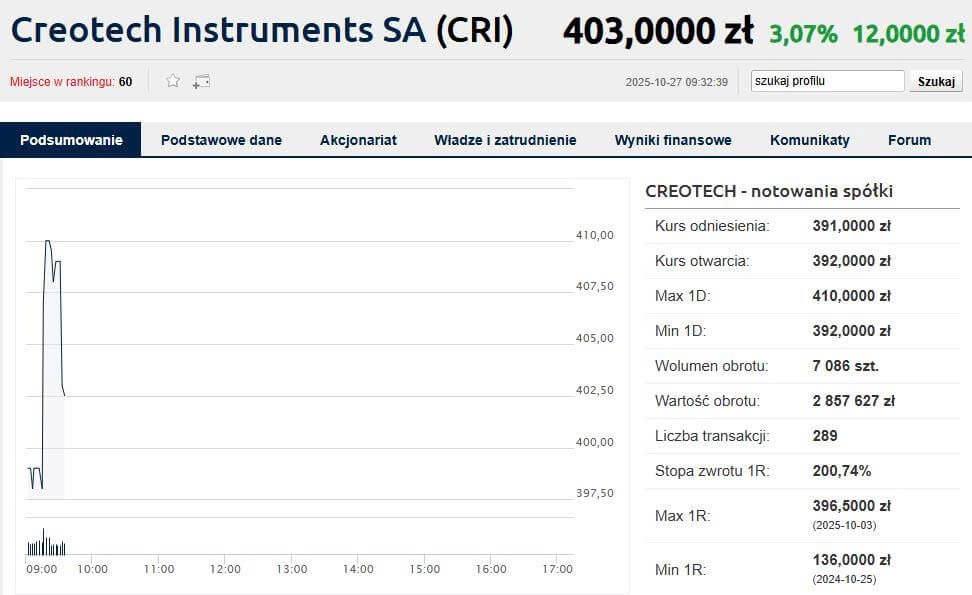The height and width of the screenshot is (595, 972).
Task: Click the 12:00 label on the time axis
Action: 225,569
